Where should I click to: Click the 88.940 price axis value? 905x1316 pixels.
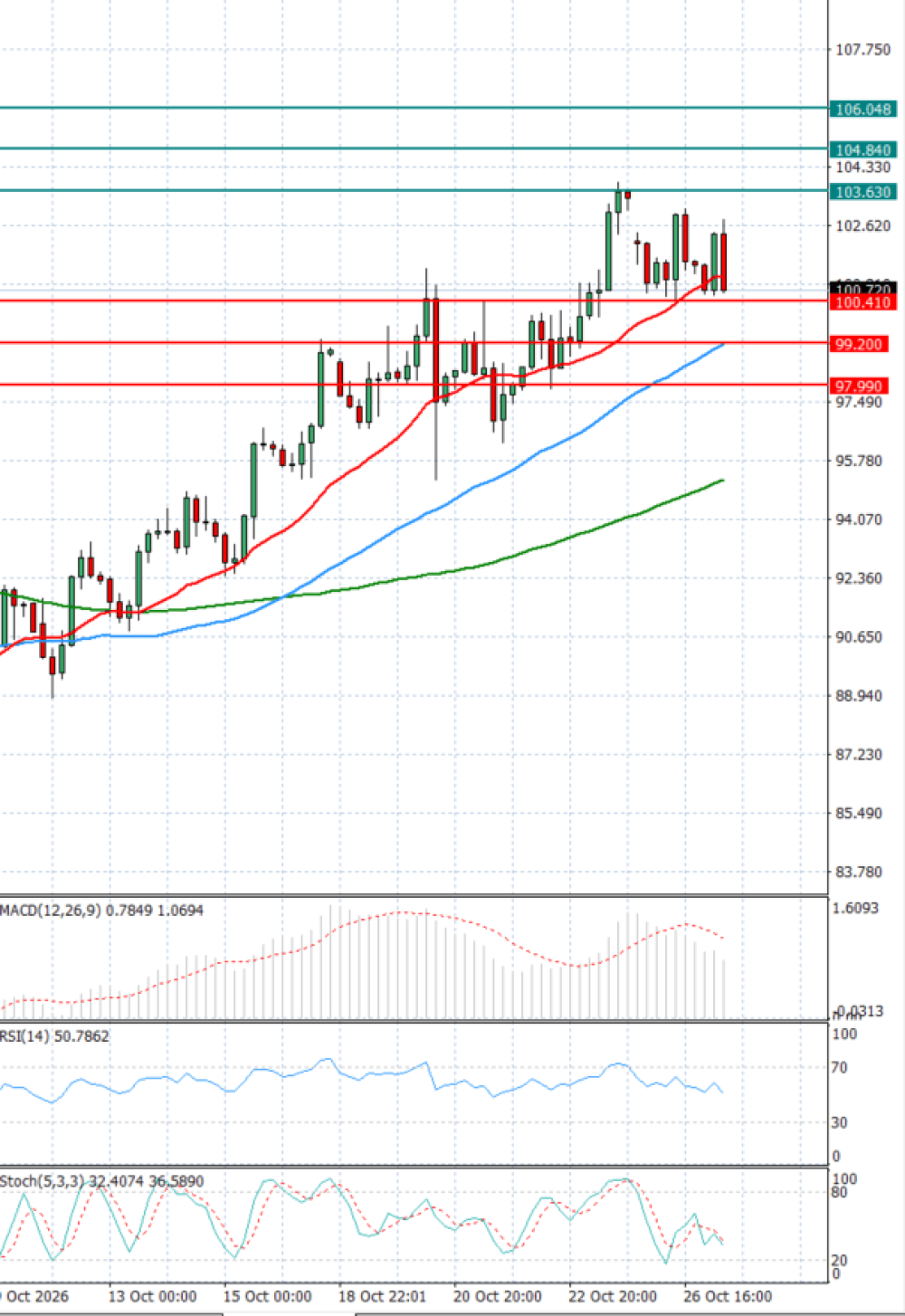tap(858, 696)
